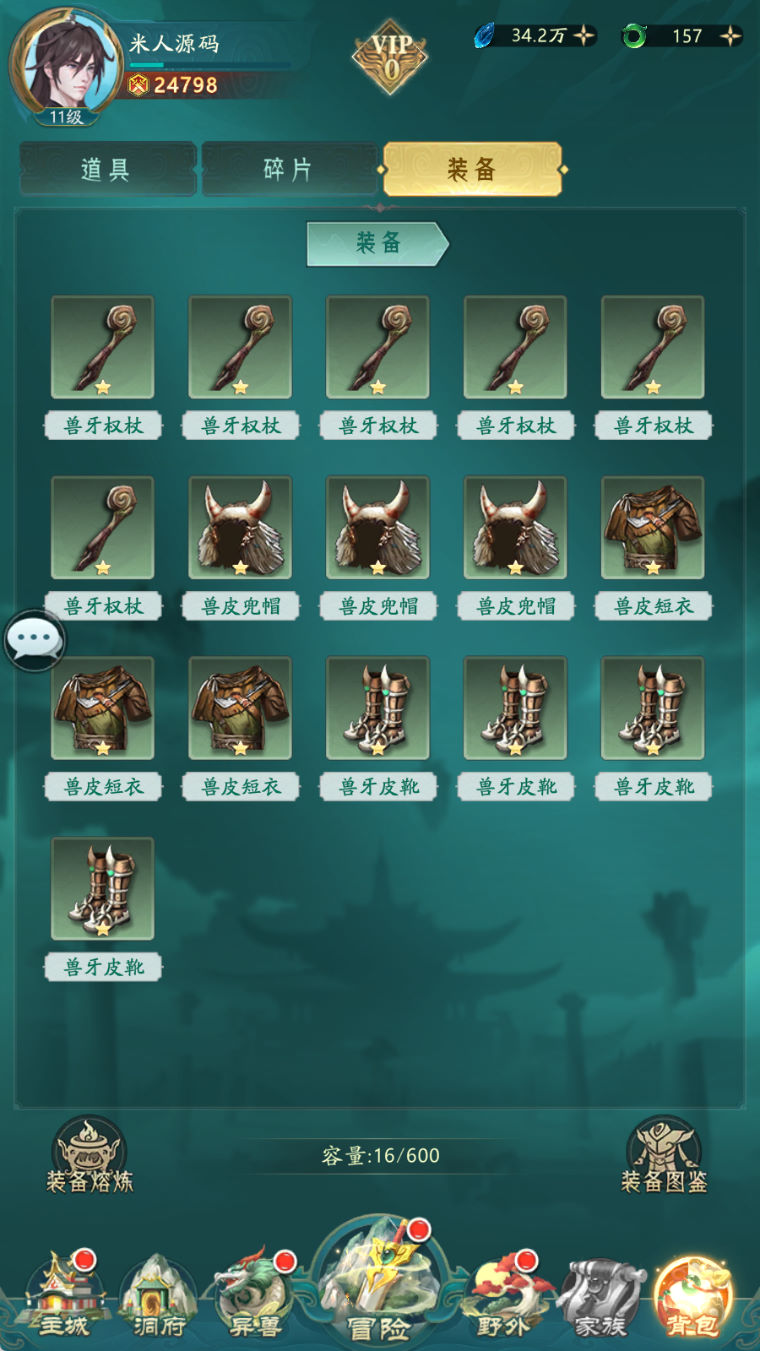The width and height of the screenshot is (760, 1351).
Task: Open the 装备图鉴 armor catalog icon
Action: (664, 1155)
